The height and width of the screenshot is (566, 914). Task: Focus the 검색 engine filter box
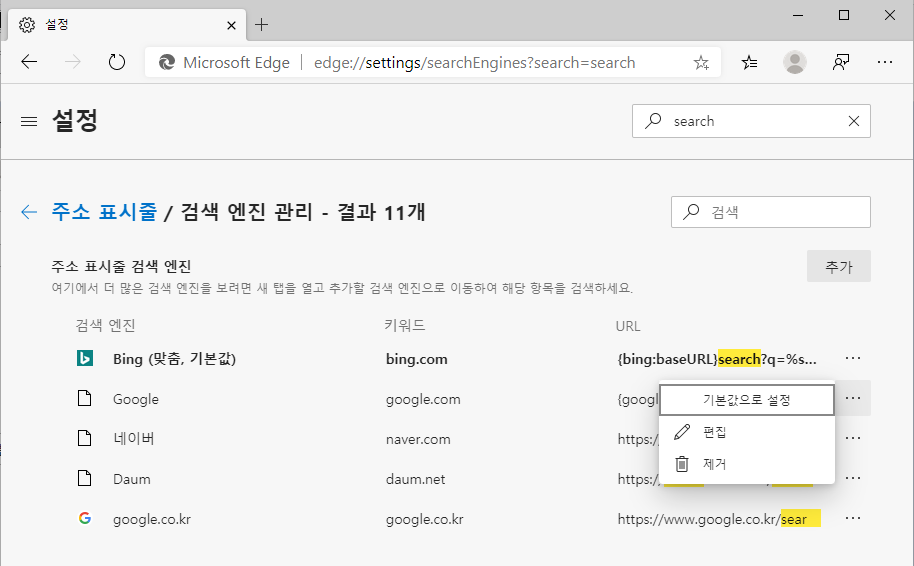[771, 212]
